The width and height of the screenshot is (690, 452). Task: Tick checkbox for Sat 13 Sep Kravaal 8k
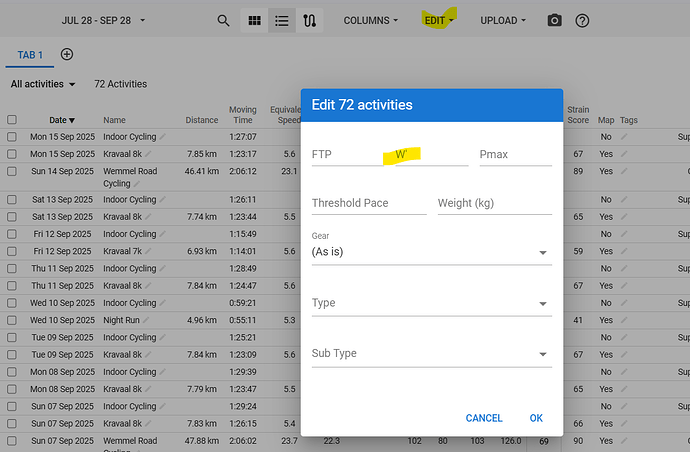coord(12,217)
